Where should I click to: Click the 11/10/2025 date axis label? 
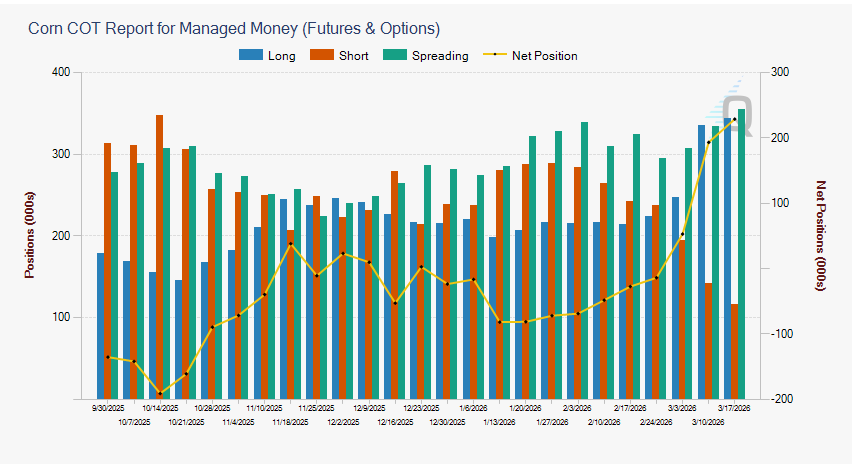tap(264, 408)
